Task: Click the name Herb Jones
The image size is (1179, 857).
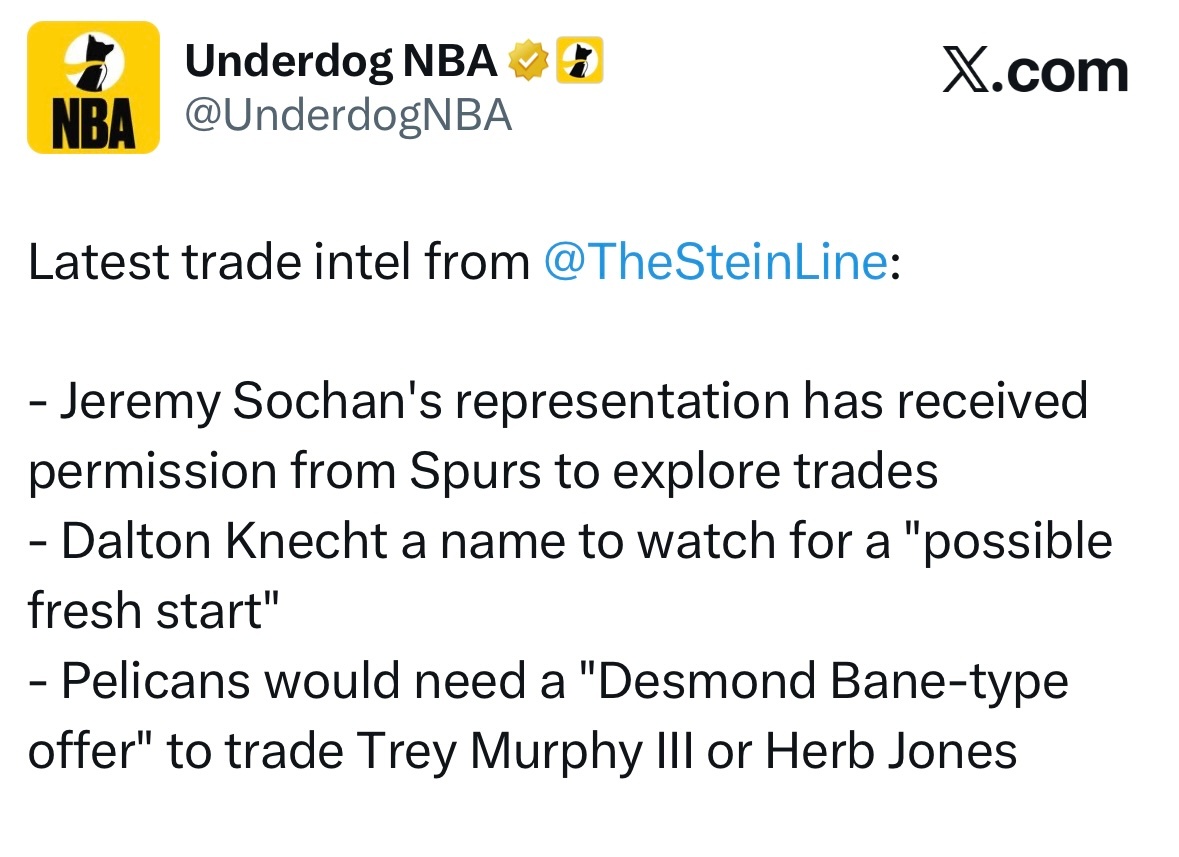Action: coord(891,752)
